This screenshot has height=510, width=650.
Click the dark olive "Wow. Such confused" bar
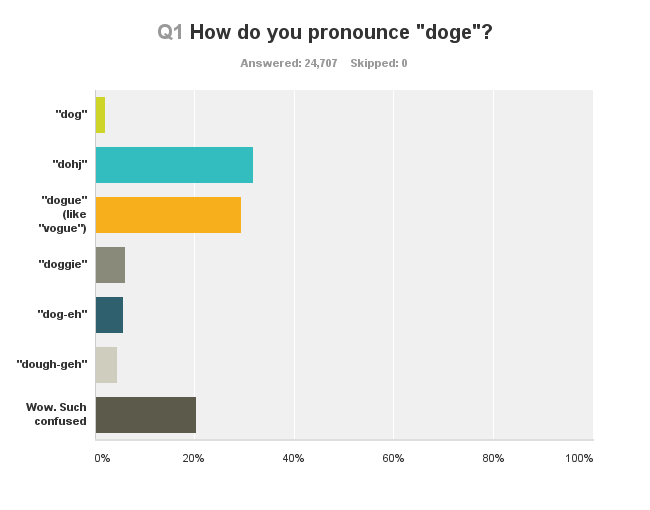(x=146, y=415)
